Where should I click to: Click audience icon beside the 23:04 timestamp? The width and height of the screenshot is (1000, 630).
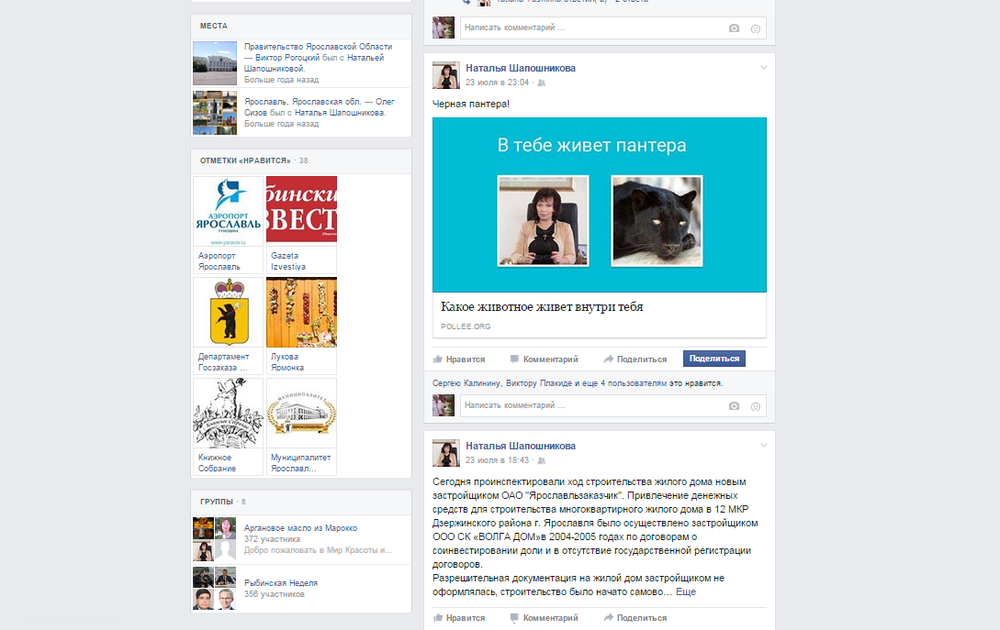tap(541, 83)
